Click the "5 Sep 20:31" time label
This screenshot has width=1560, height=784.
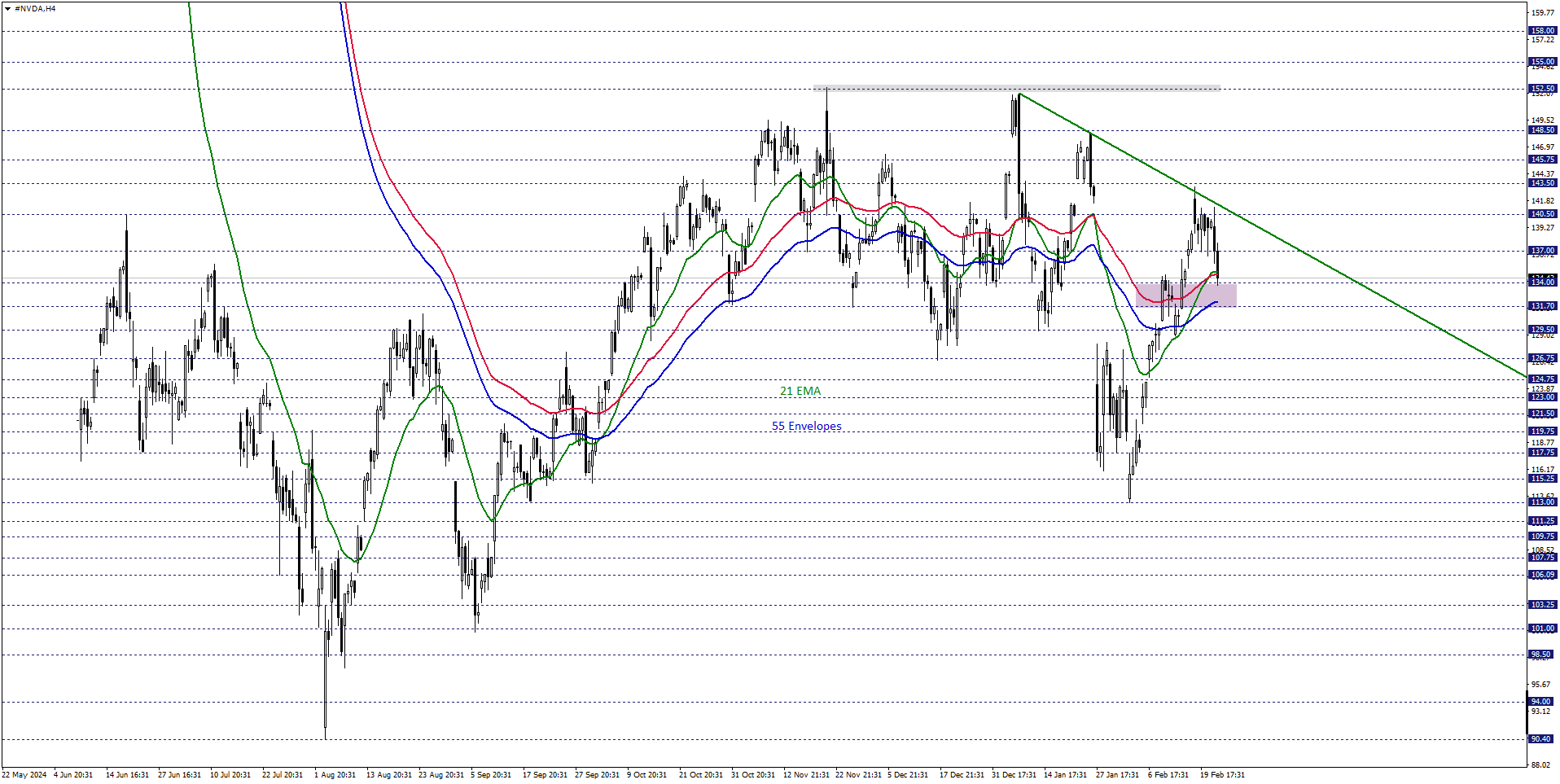click(x=491, y=775)
